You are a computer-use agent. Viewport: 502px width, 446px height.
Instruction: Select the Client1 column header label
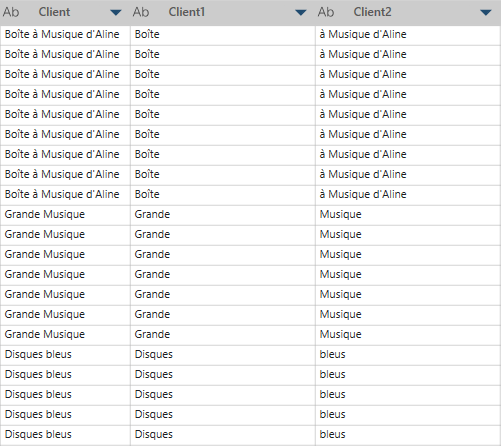click(187, 12)
